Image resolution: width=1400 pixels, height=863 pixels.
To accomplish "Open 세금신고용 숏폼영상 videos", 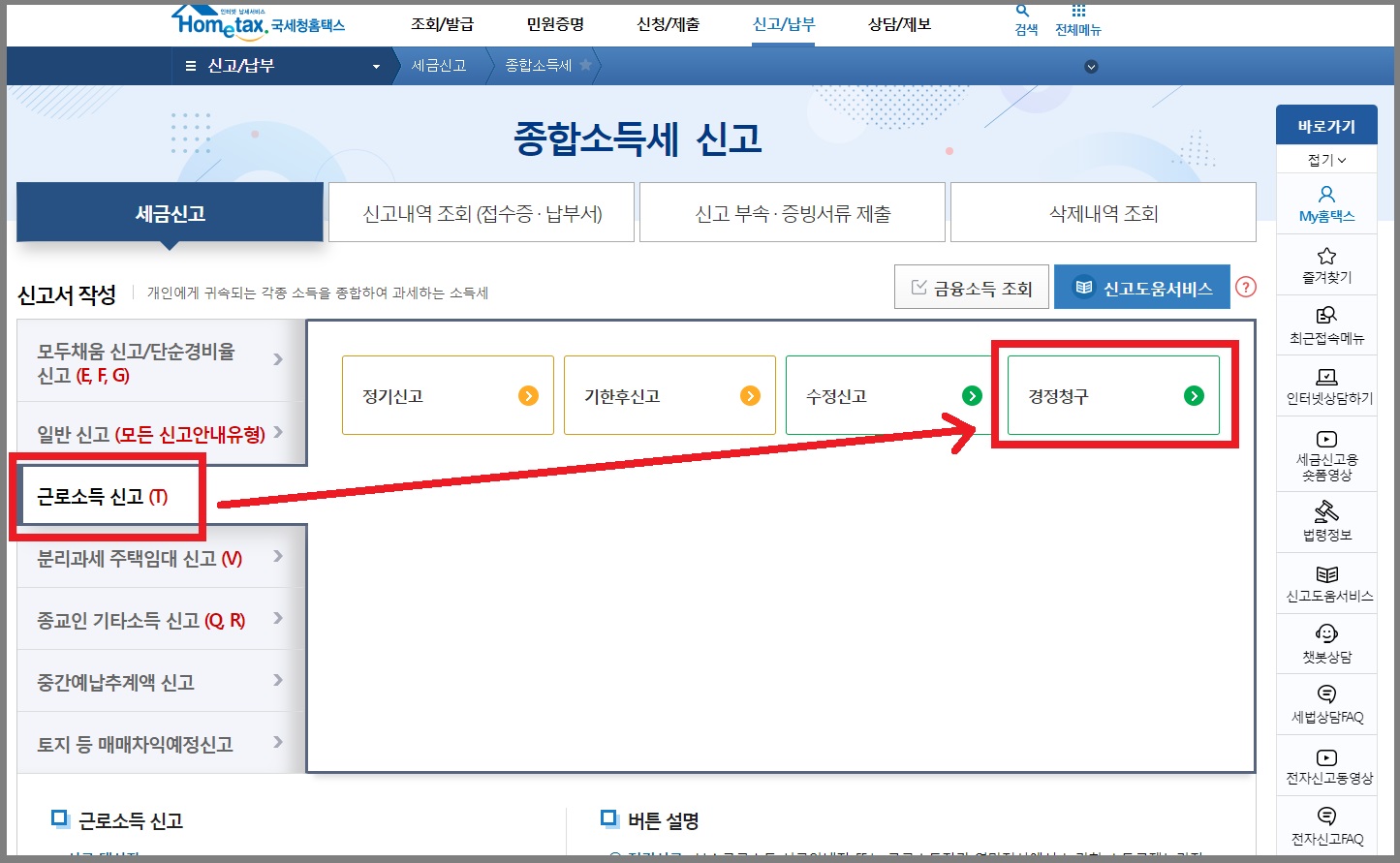I will pos(1326,453).
